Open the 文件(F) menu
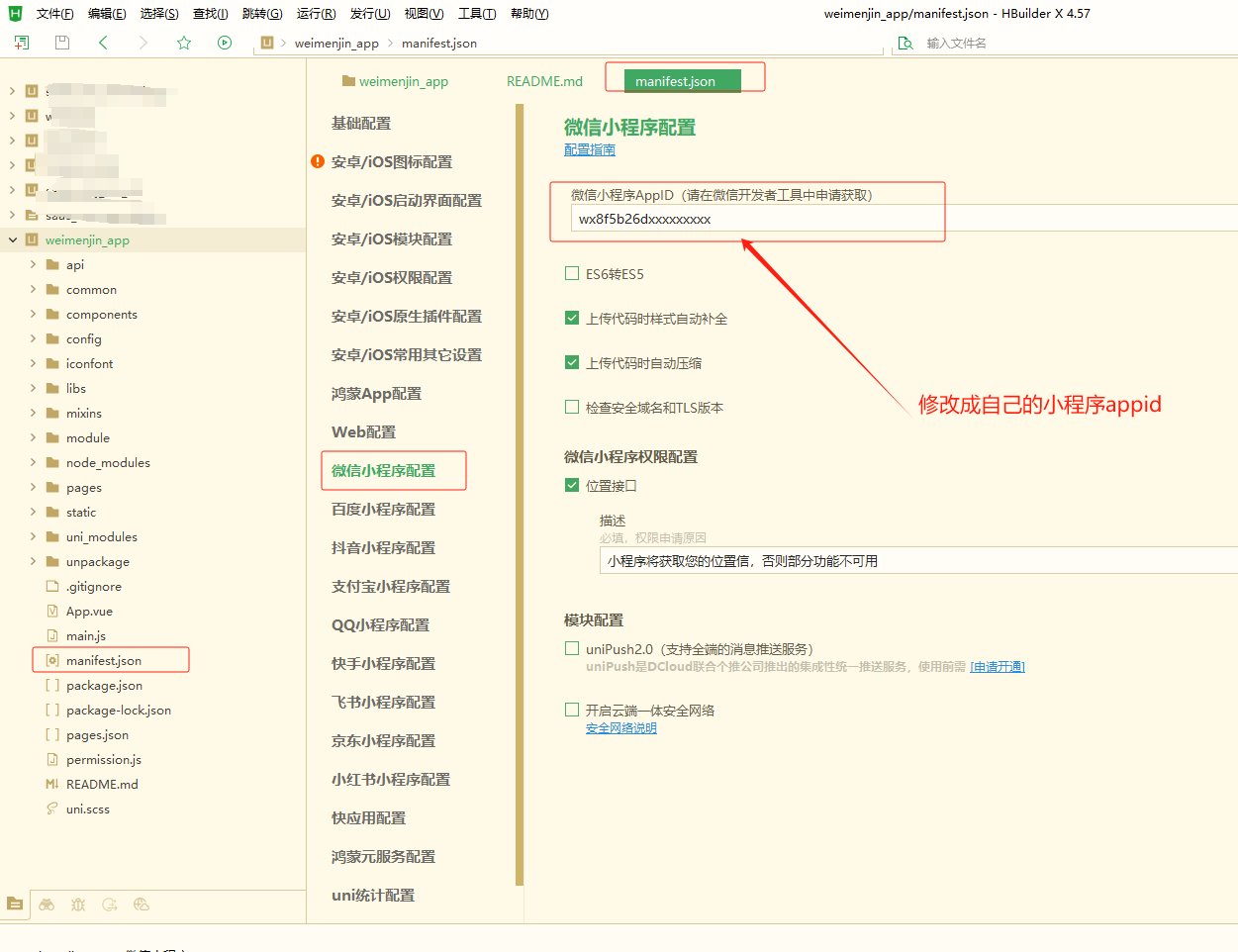1238x952 pixels. [x=54, y=13]
